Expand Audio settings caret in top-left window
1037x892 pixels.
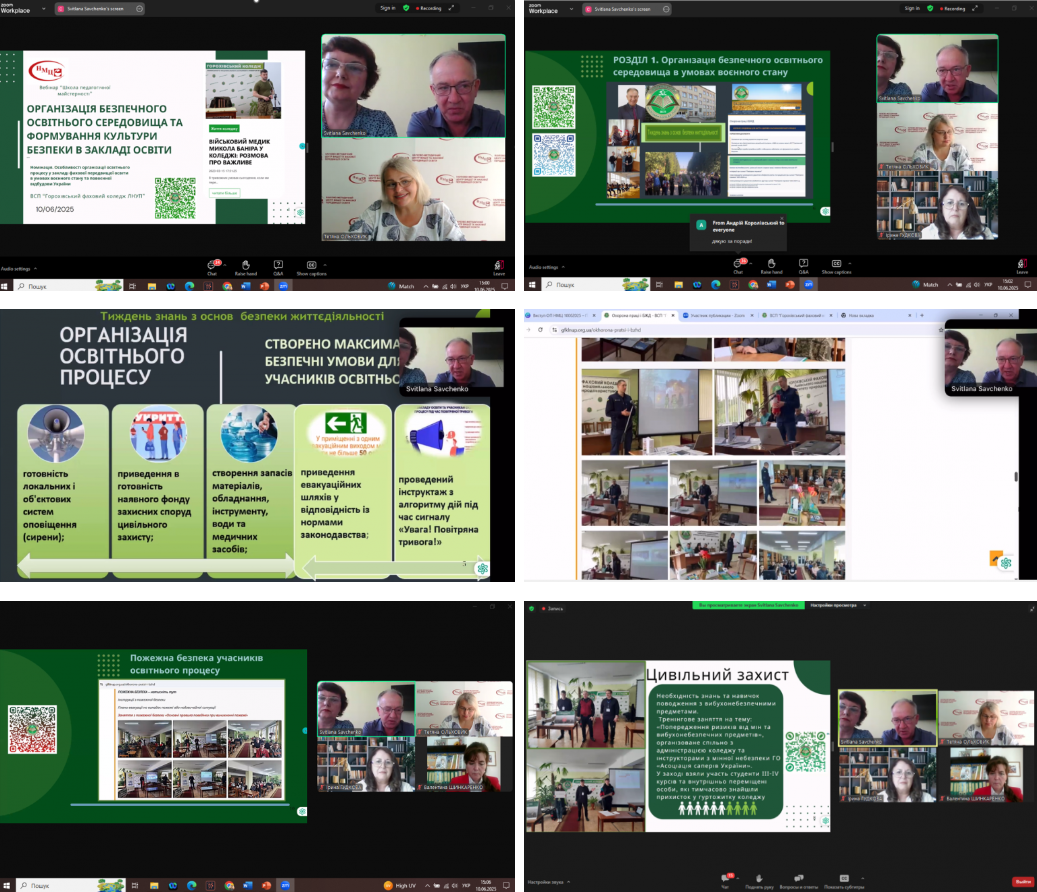(36, 269)
